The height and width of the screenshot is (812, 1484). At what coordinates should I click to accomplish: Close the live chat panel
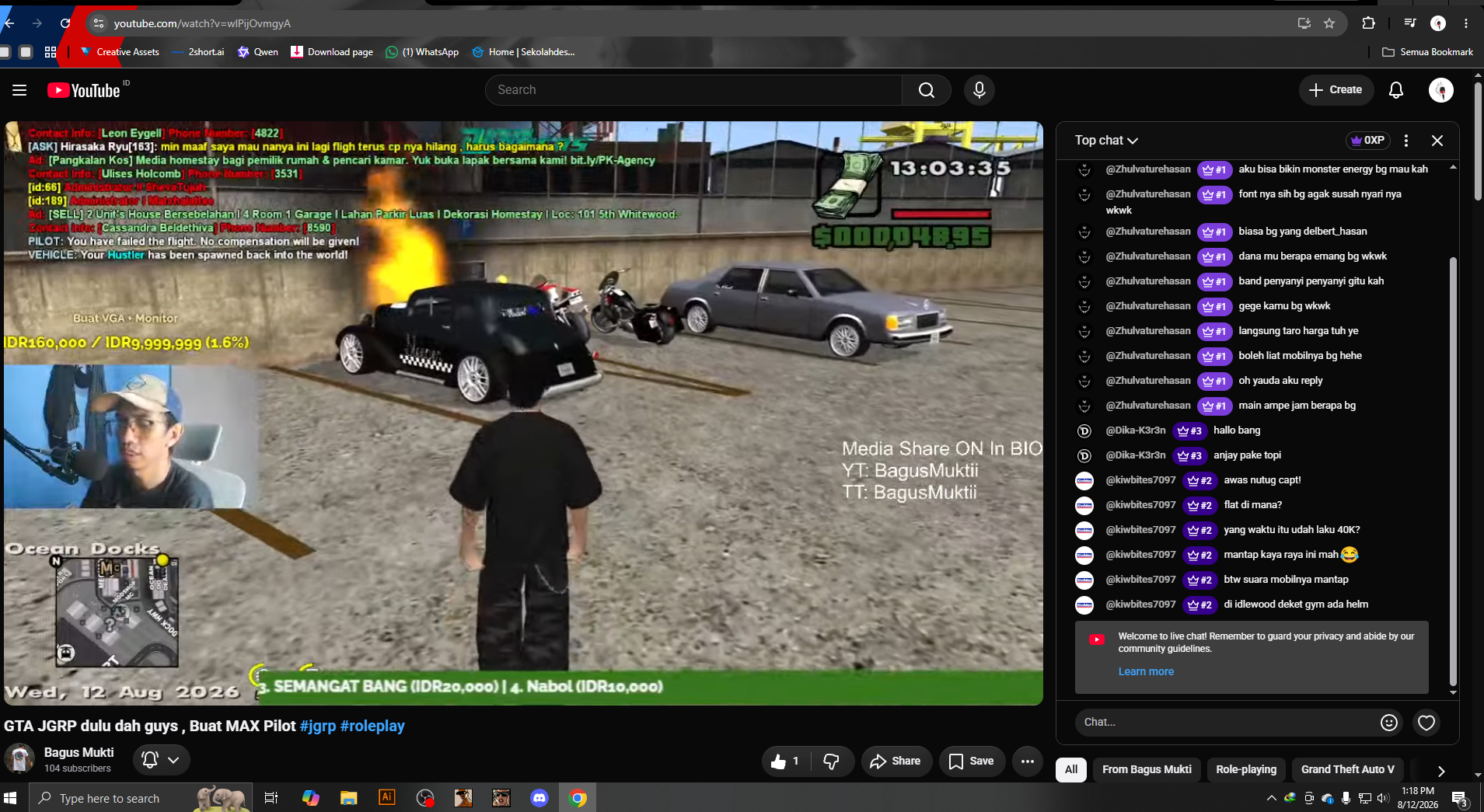click(1437, 141)
